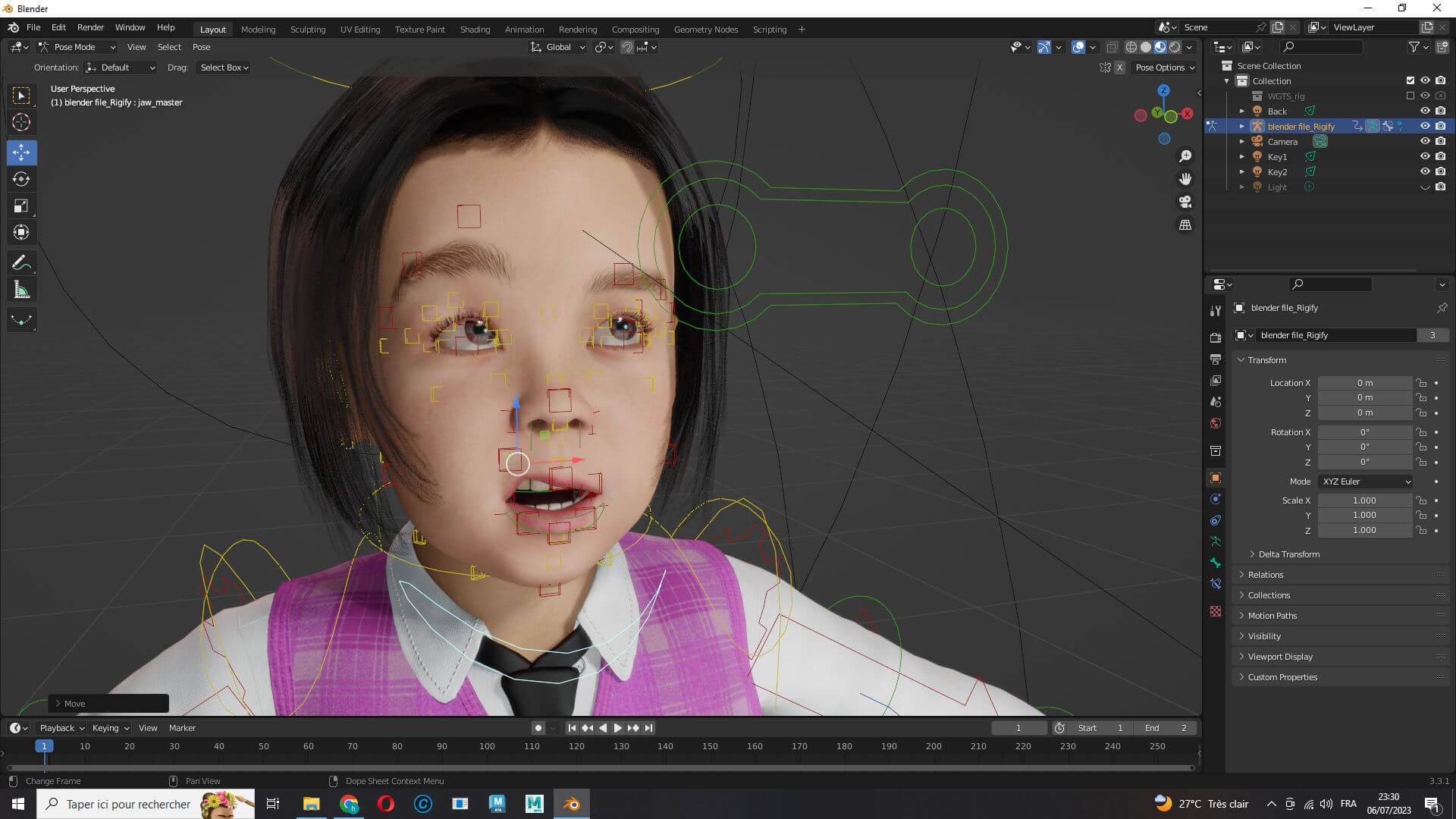Open the Pose Options button
1456x819 pixels.
1164,67
